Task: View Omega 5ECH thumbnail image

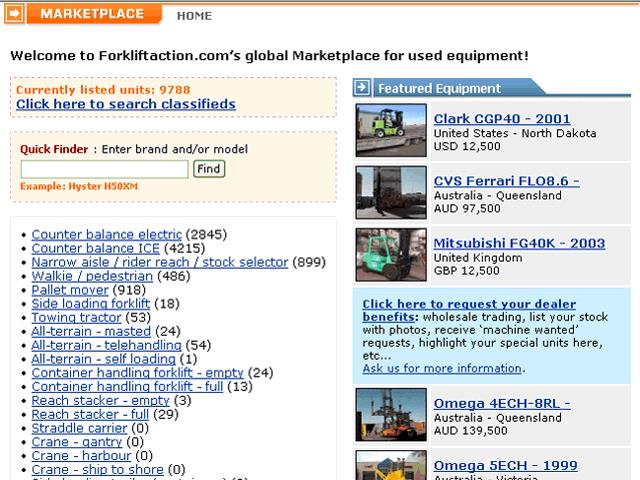Action: click(391, 465)
